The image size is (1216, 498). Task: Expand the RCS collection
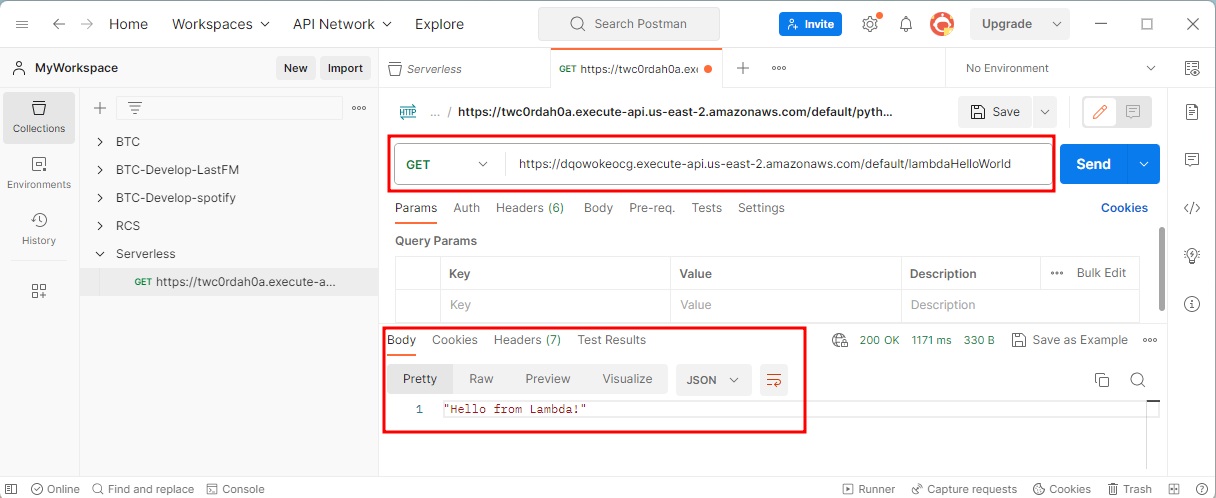100,226
